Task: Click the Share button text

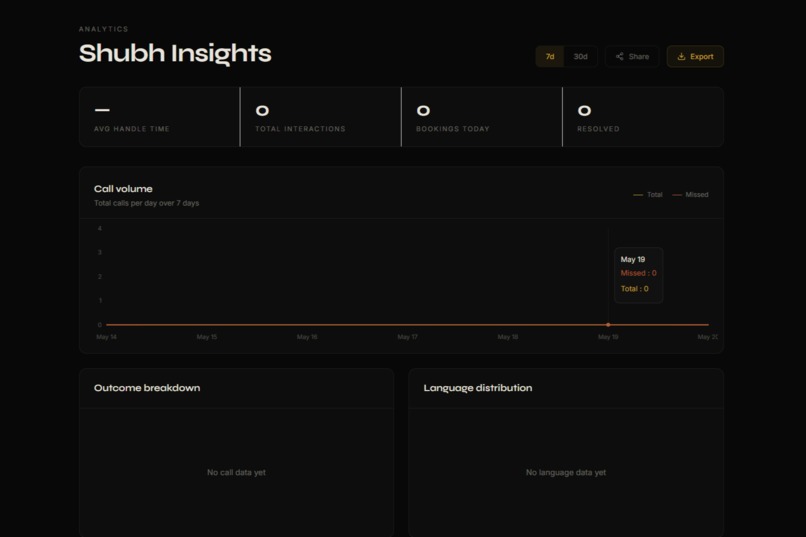Action: pos(638,57)
